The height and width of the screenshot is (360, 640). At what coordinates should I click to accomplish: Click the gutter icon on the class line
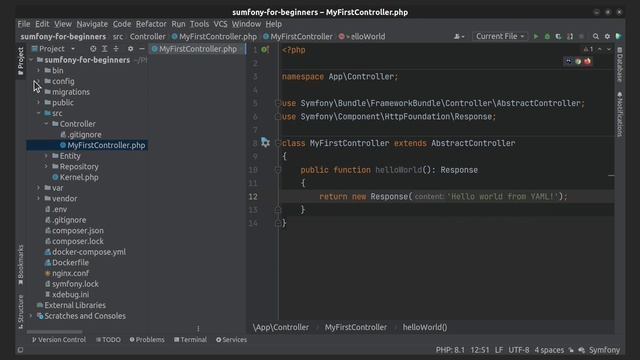265,142
